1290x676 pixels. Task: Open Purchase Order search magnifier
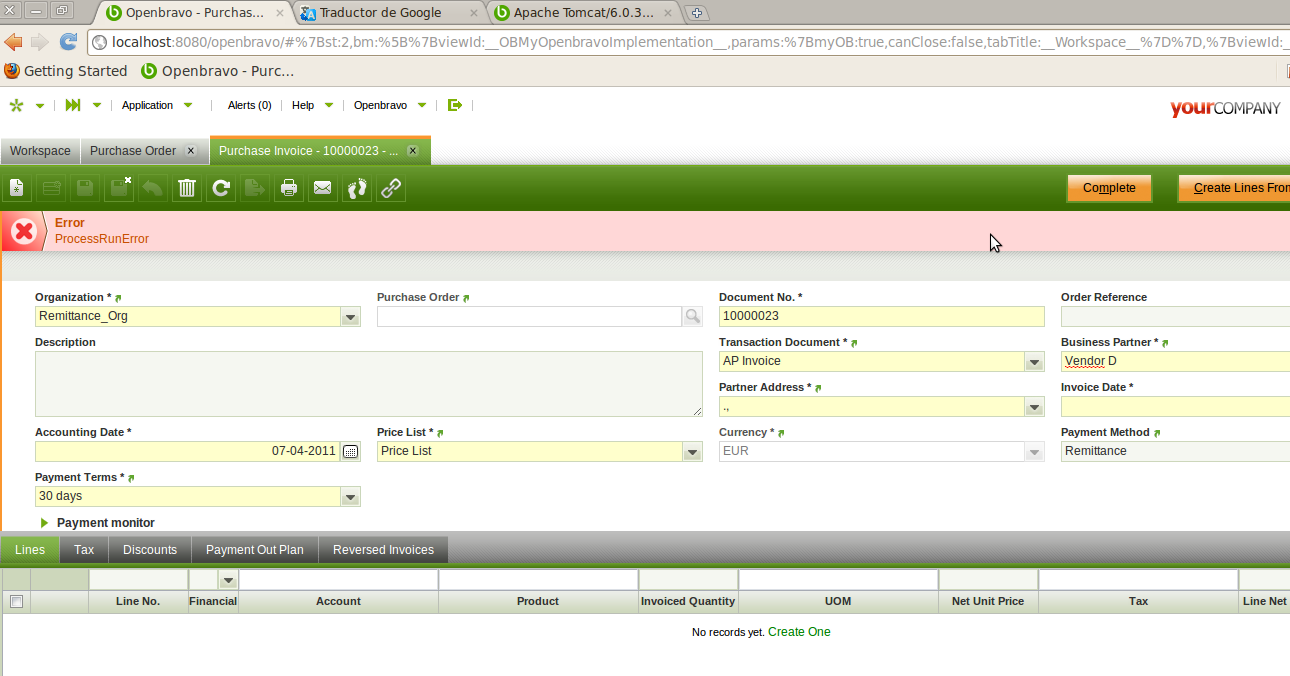click(692, 316)
